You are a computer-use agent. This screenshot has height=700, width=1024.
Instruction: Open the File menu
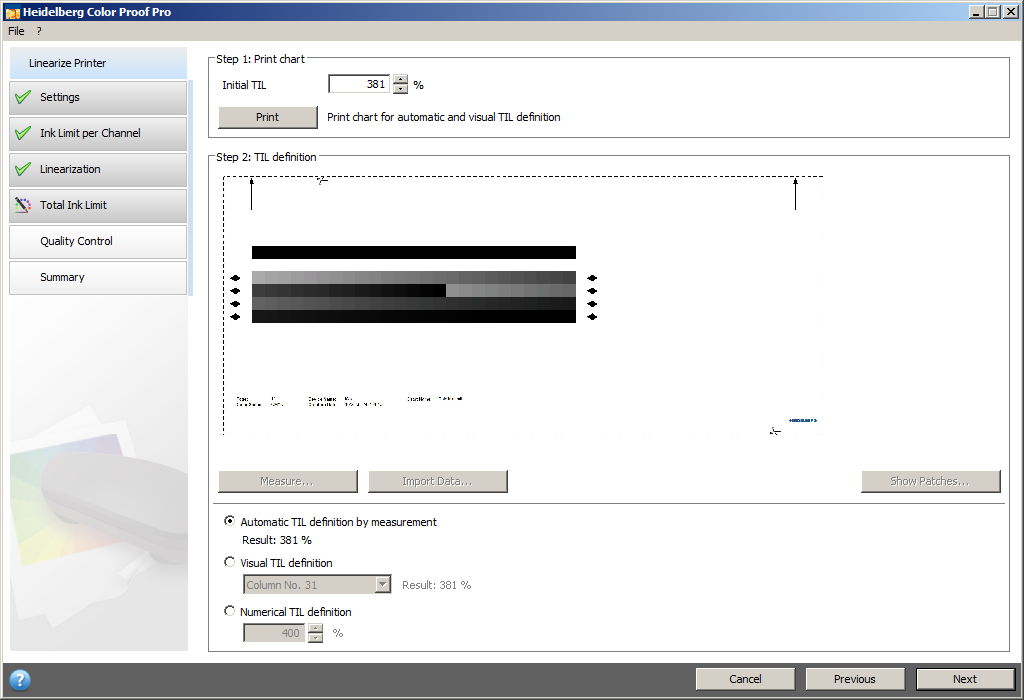pyautogui.click(x=16, y=31)
